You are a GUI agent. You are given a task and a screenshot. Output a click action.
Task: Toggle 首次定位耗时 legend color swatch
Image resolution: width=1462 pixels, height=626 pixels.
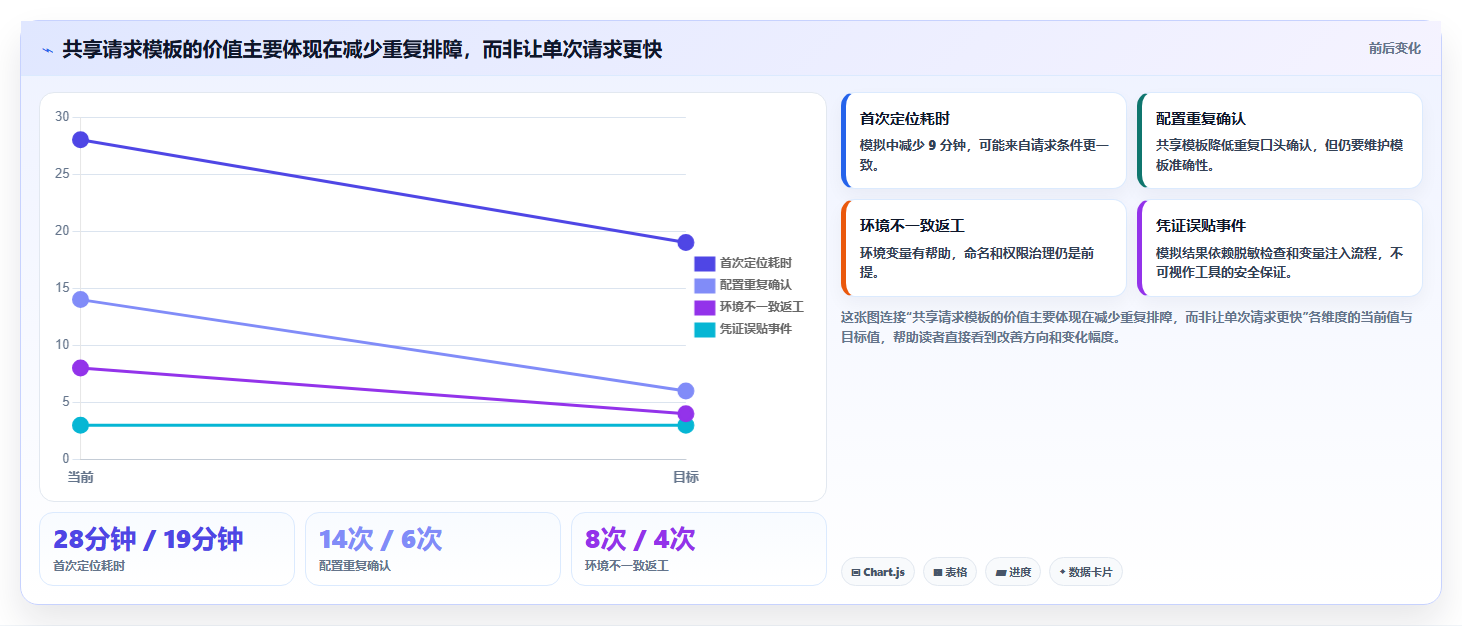(x=705, y=263)
